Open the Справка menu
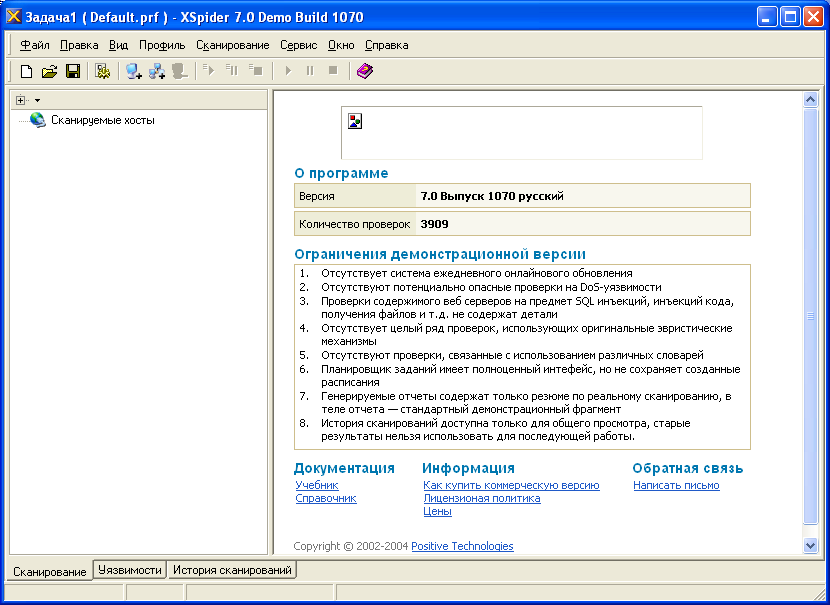Screen dimensions: 830x605 386,45
